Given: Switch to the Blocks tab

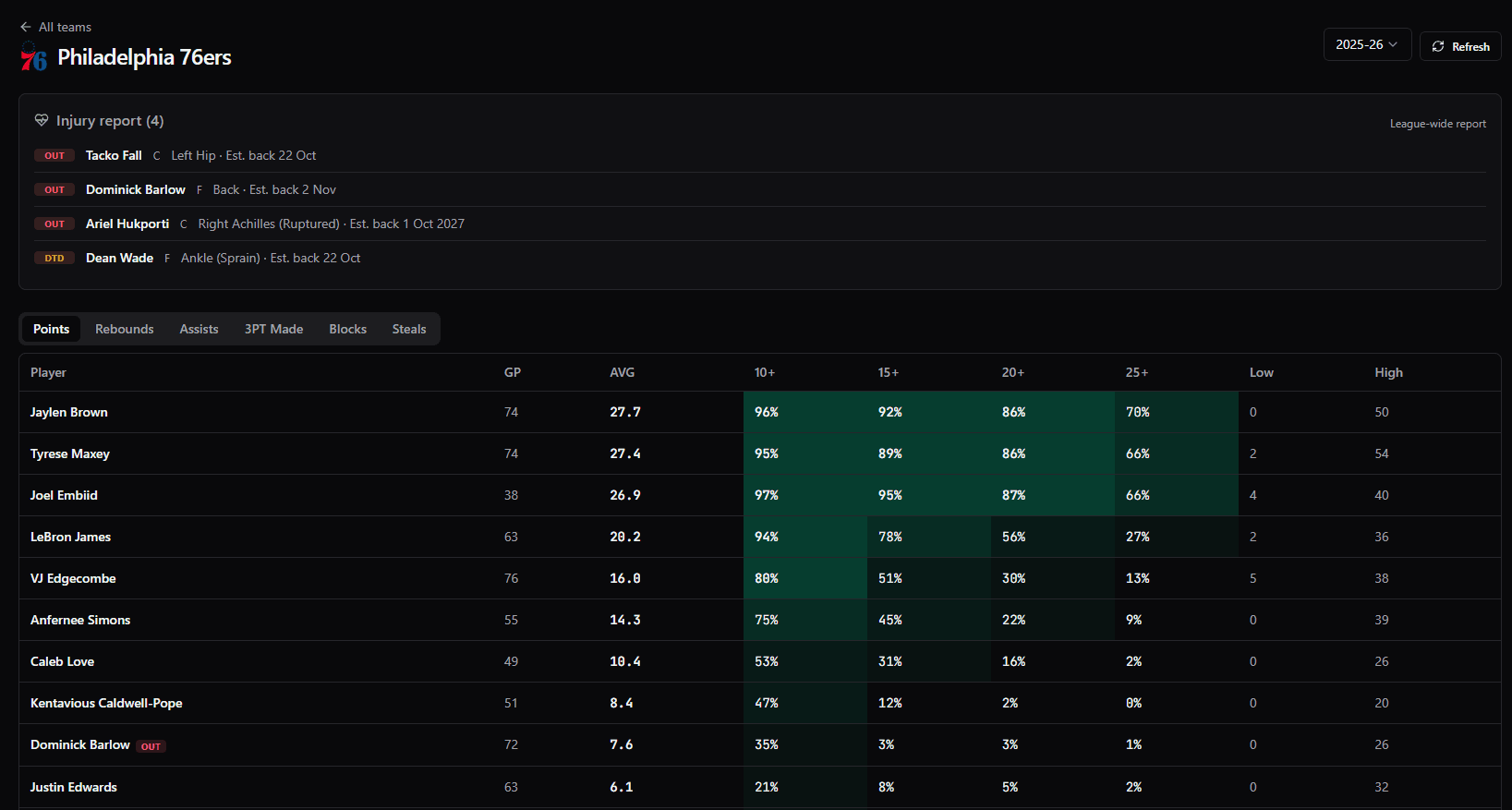Looking at the screenshot, I should click(x=348, y=329).
